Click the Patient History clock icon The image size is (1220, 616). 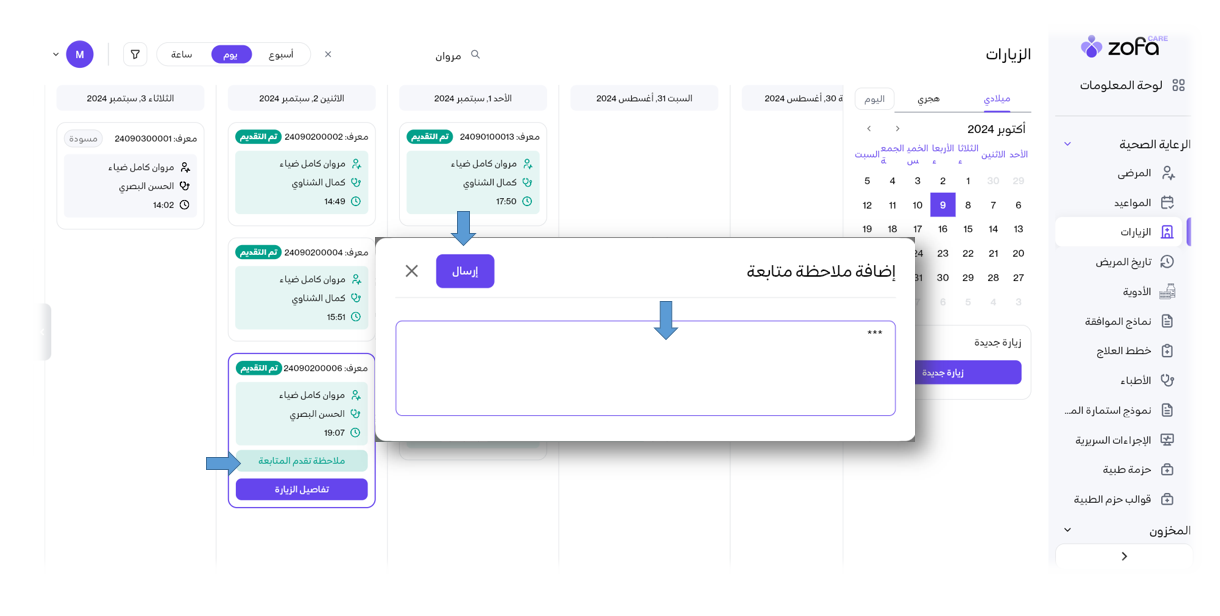pyautogui.click(x=1167, y=262)
